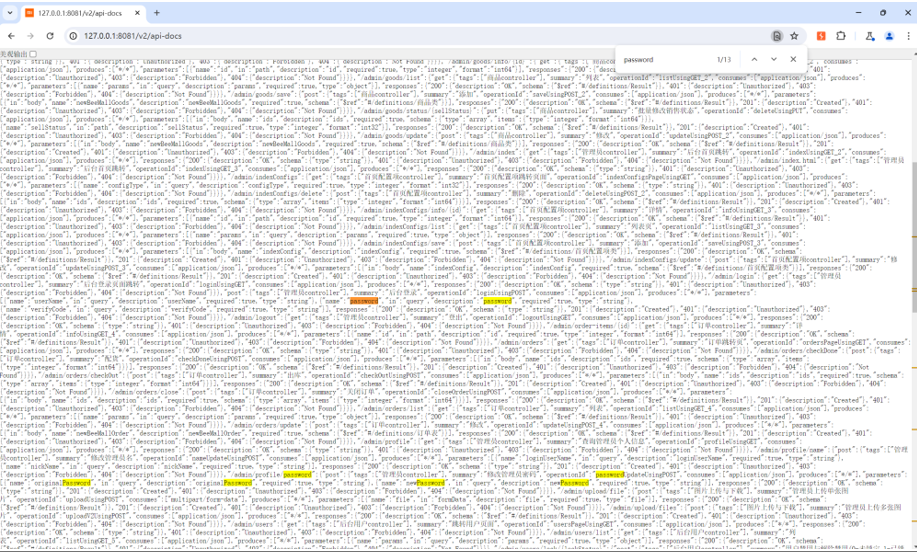Click the orange extension icon in toolbar
This screenshot has width=917, height=552.
[821, 36]
